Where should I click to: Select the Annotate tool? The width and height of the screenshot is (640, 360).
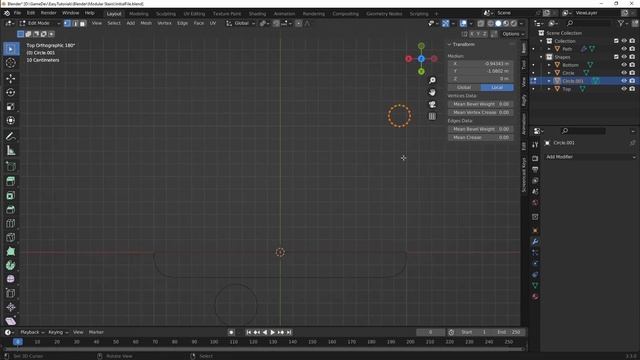coord(11,136)
